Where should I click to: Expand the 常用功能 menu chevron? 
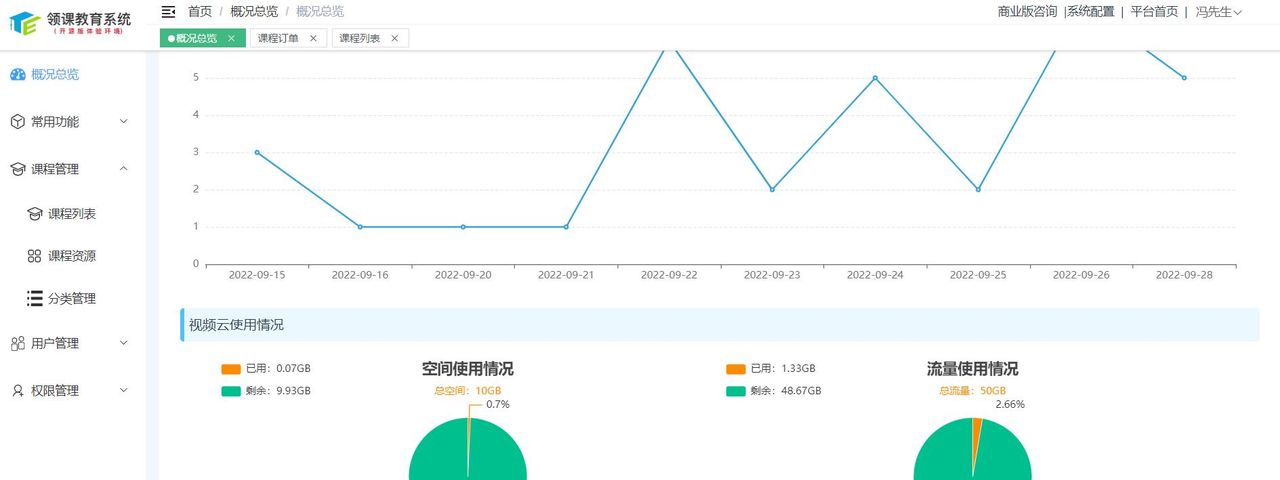point(124,121)
